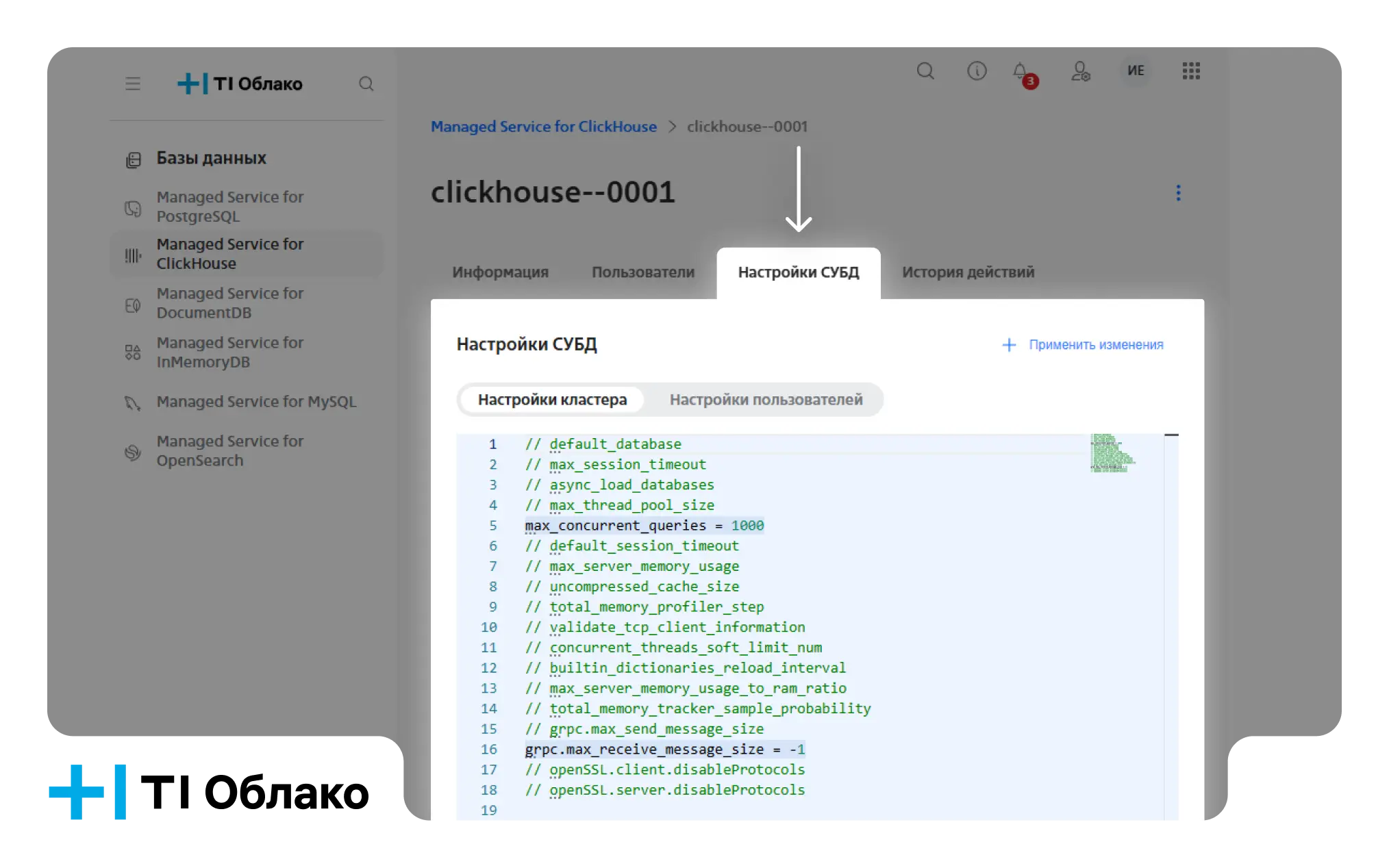
Task: Click the OpenSearch icon
Action: pyautogui.click(x=133, y=452)
